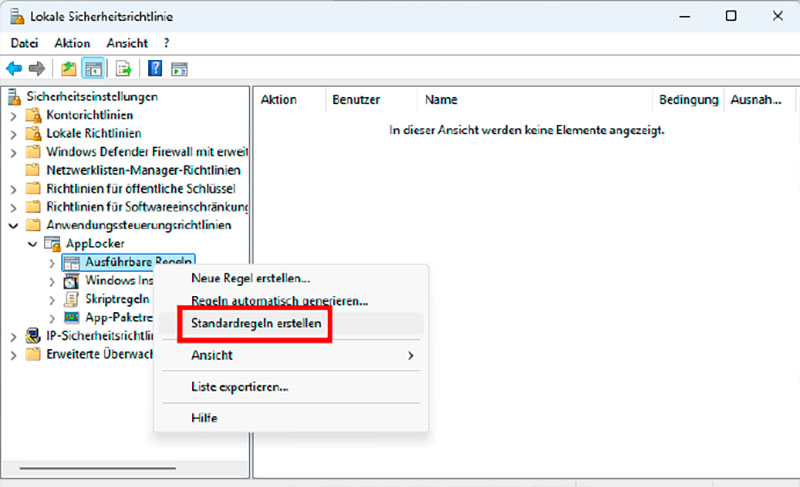Click the Up one level folder icon

pyautogui.click(x=68, y=69)
